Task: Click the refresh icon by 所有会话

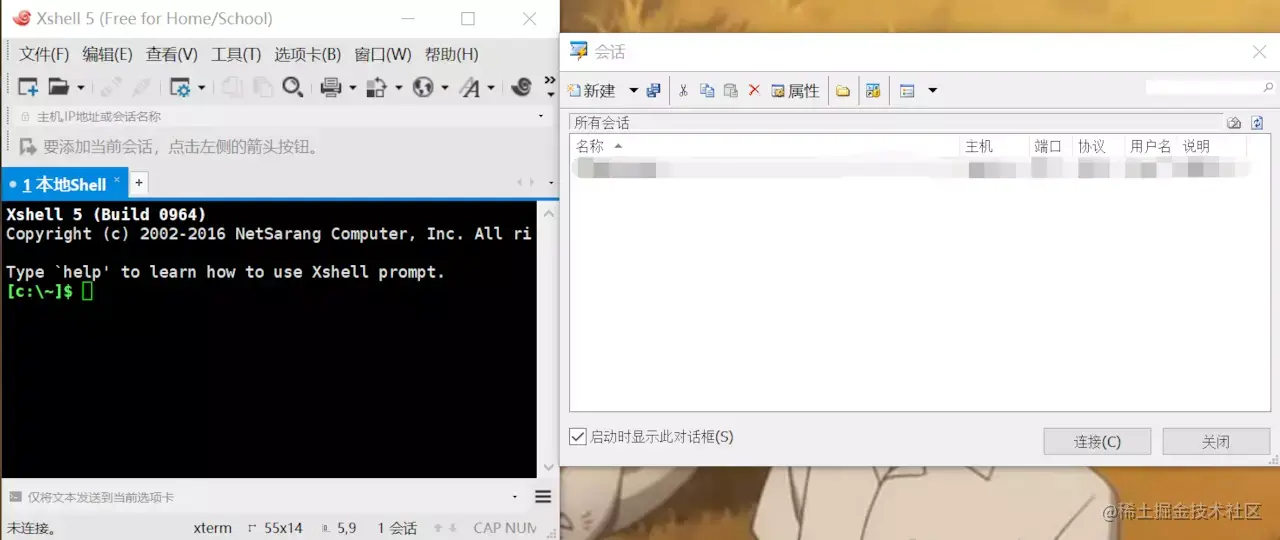Action: tap(1257, 122)
